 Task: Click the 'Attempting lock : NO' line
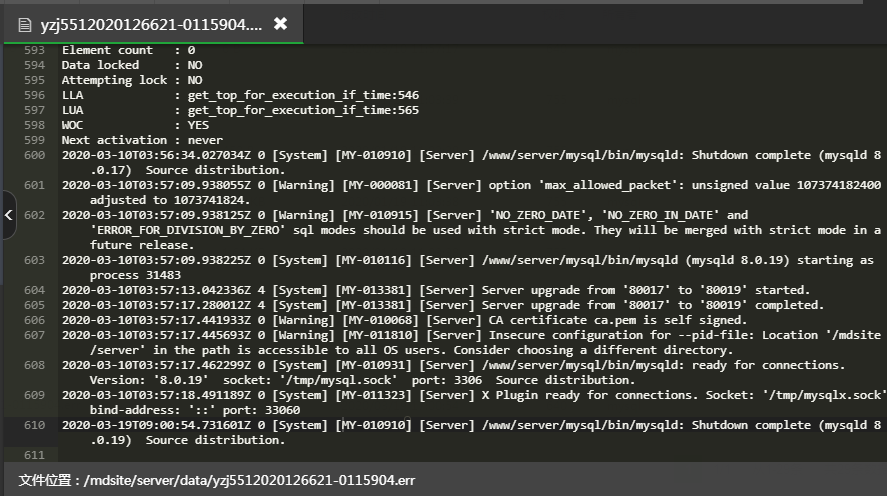[132, 80]
